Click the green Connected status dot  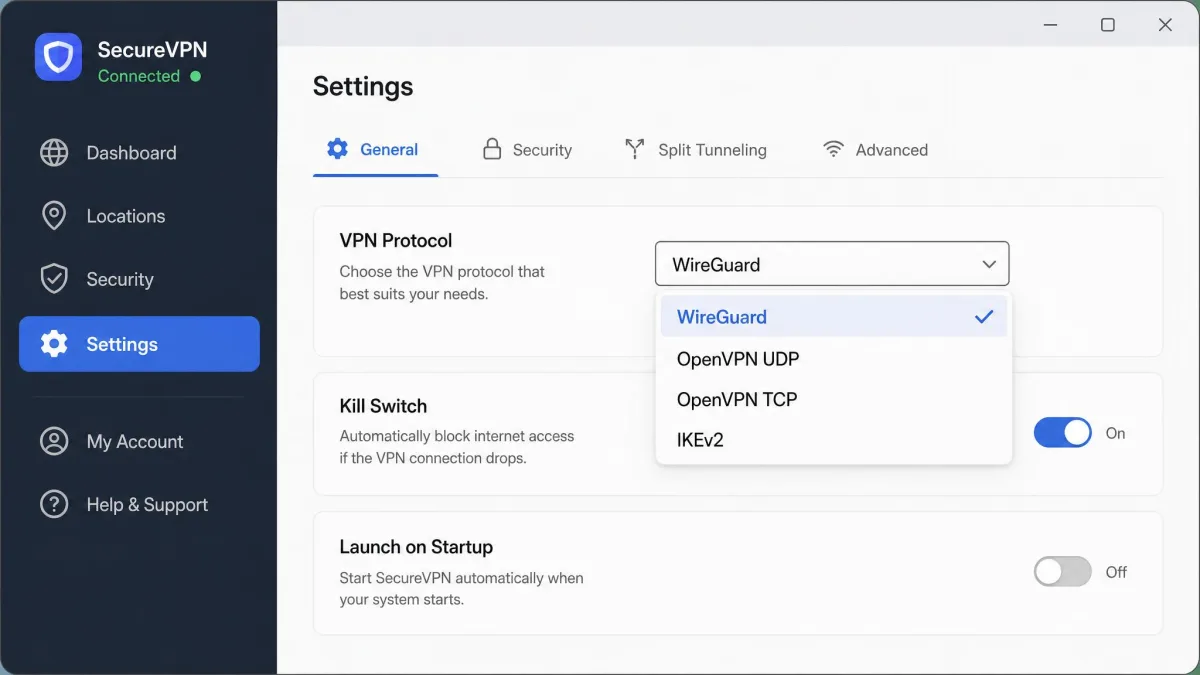[195, 76]
